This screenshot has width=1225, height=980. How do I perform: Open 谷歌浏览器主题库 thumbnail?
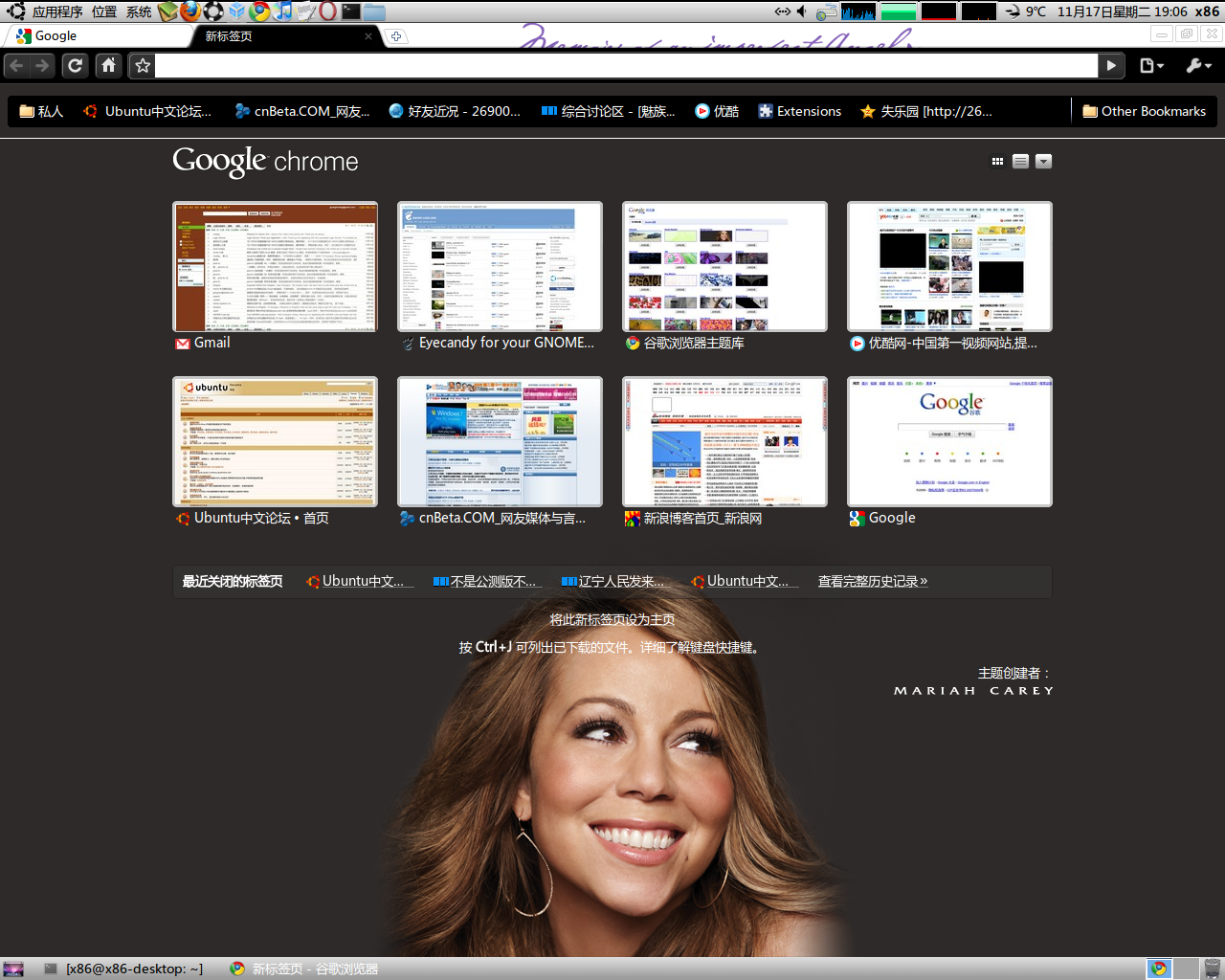pyautogui.click(x=724, y=267)
